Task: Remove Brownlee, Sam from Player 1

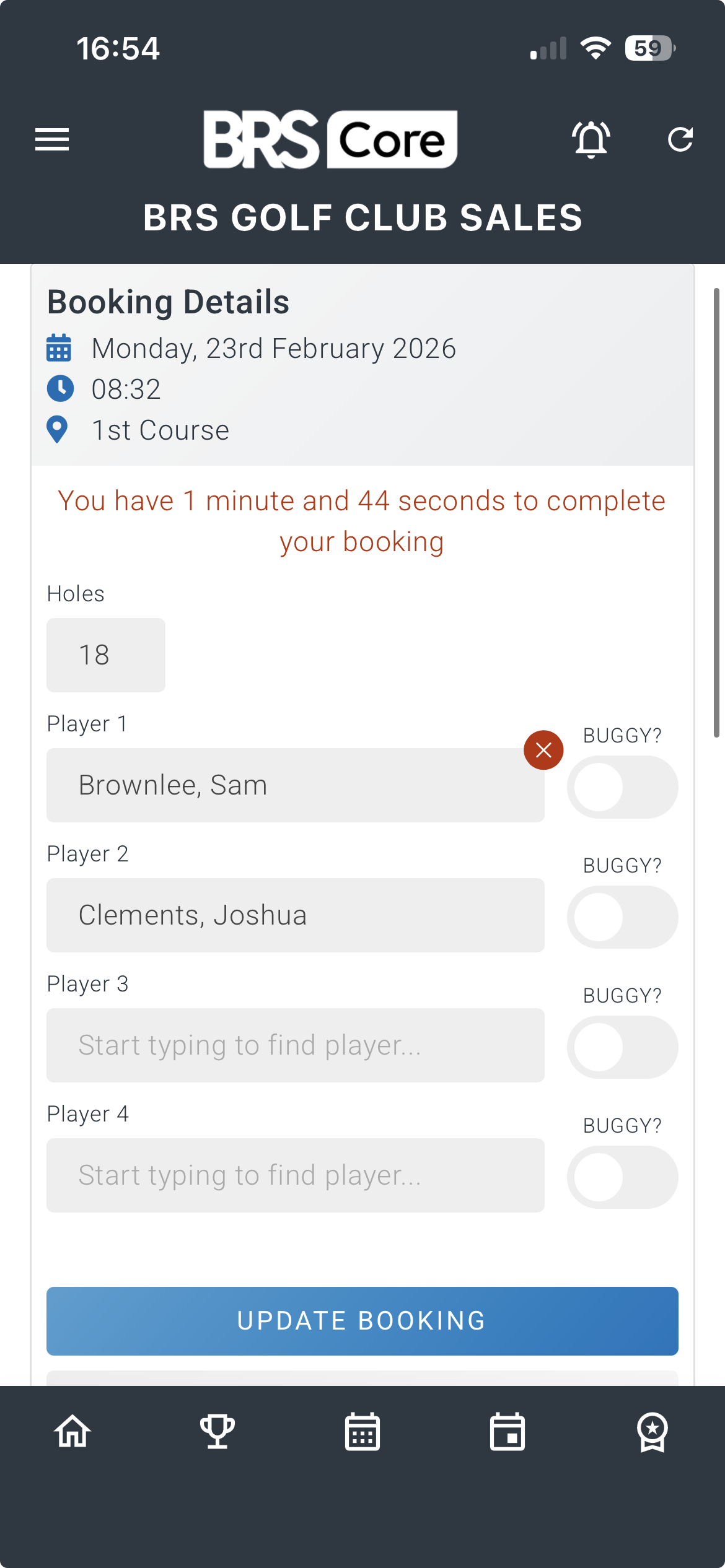Action: (543, 750)
